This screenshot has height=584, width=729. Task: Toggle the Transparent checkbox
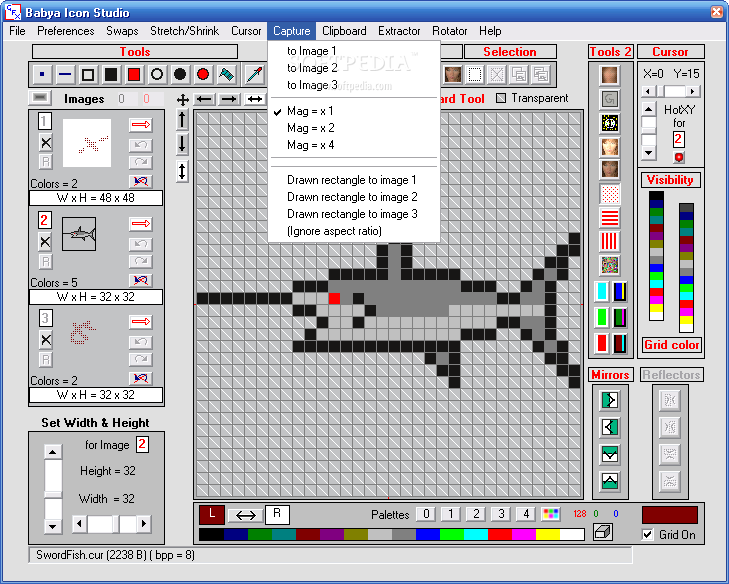pyautogui.click(x=501, y=98)
